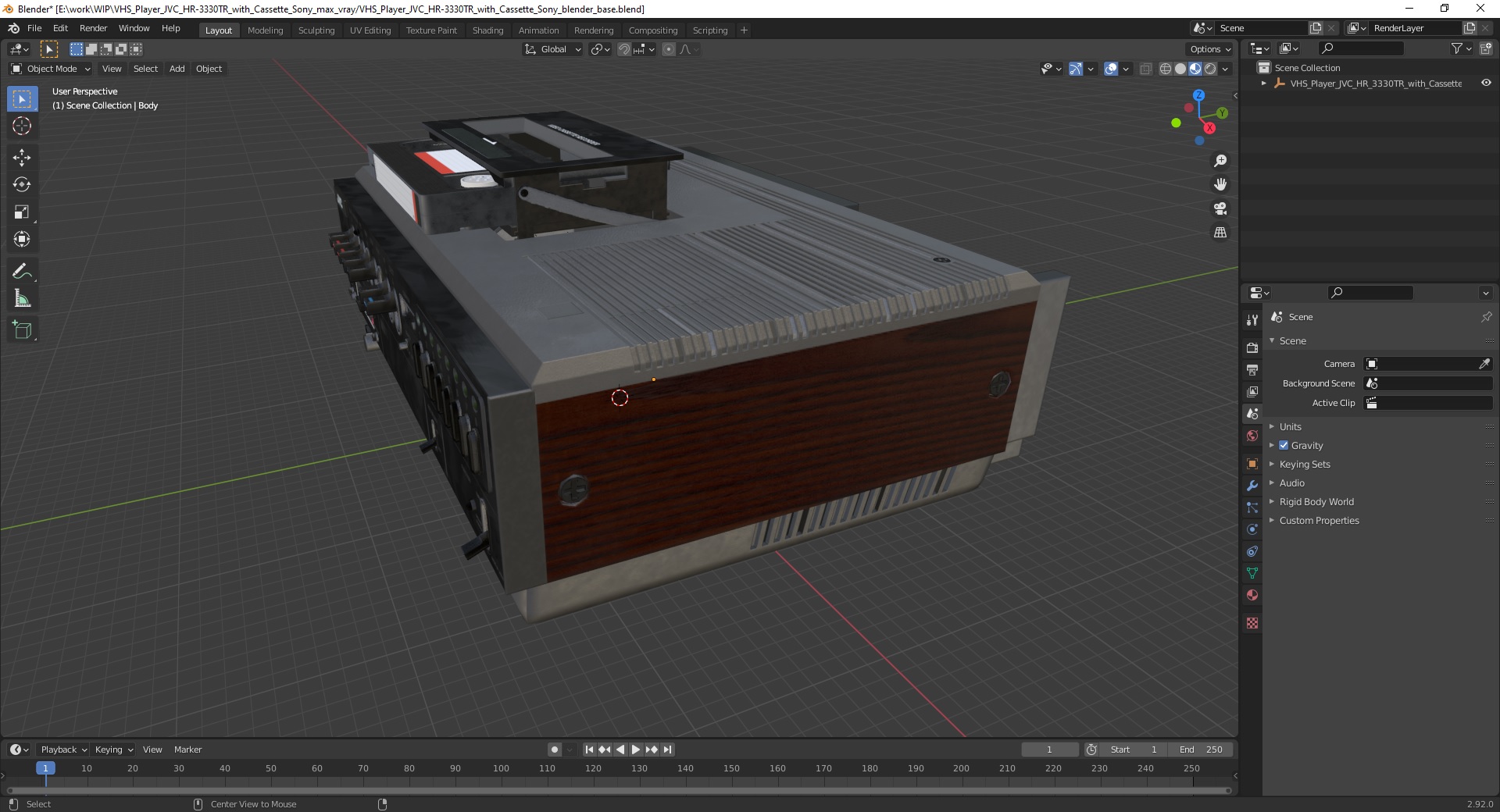
Task: Choose the Select Box tool
Action: [x=22, y=99]
